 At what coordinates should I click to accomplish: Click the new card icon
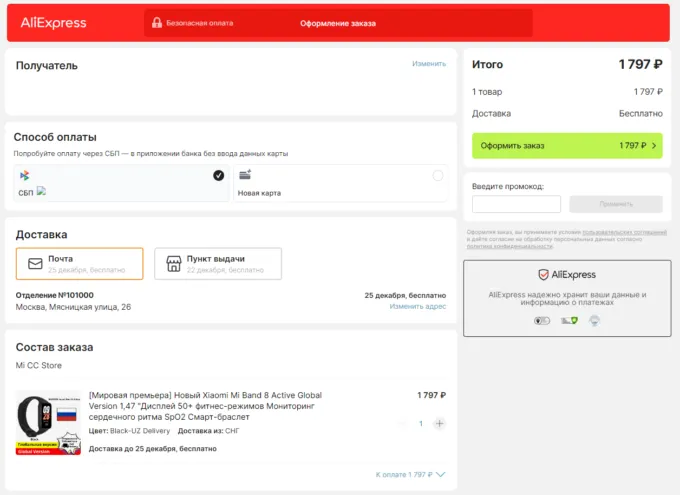click(x=245, y=176)
